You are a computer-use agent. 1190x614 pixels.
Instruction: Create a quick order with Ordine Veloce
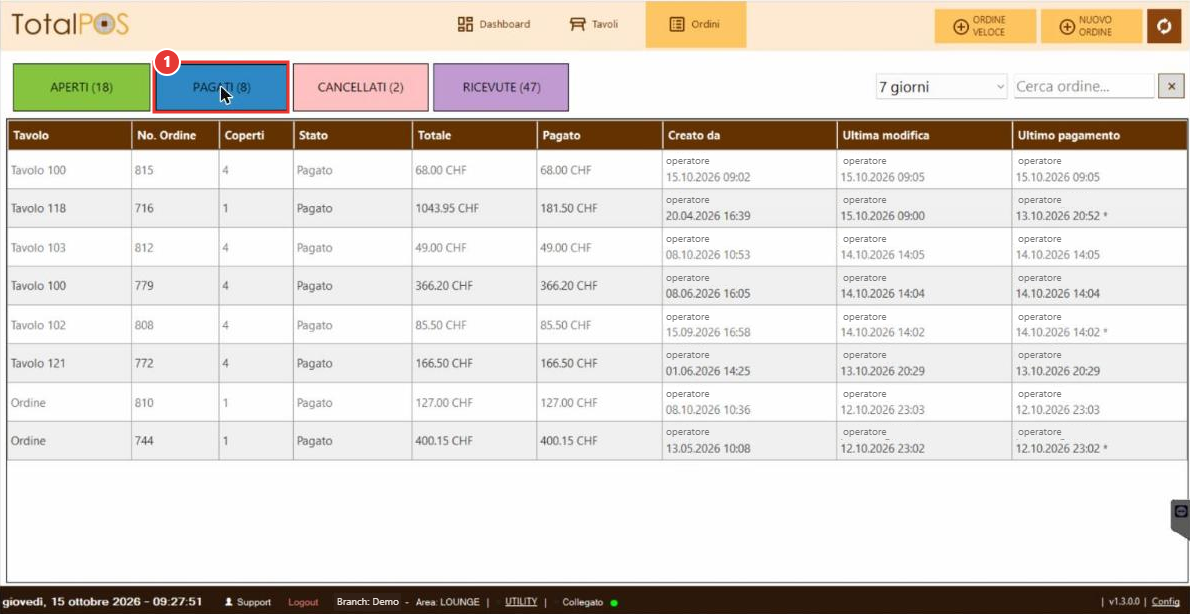click(x=985, y=27)
